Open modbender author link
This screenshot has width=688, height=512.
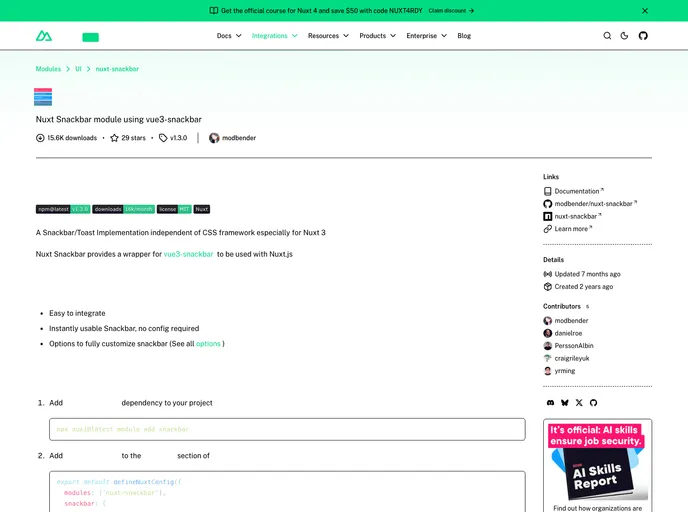pos(239,138)
